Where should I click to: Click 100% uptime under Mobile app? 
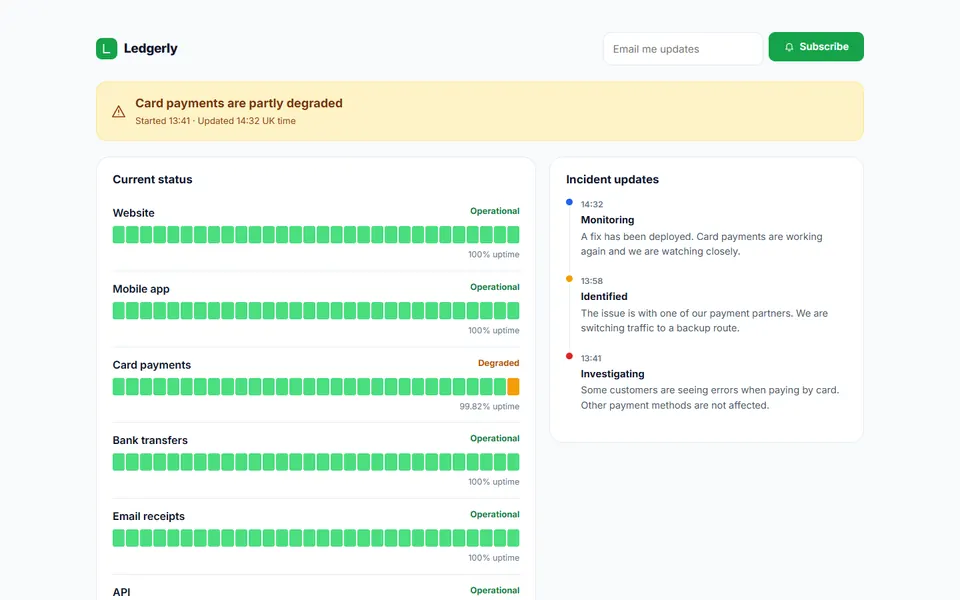pos(493,331)
